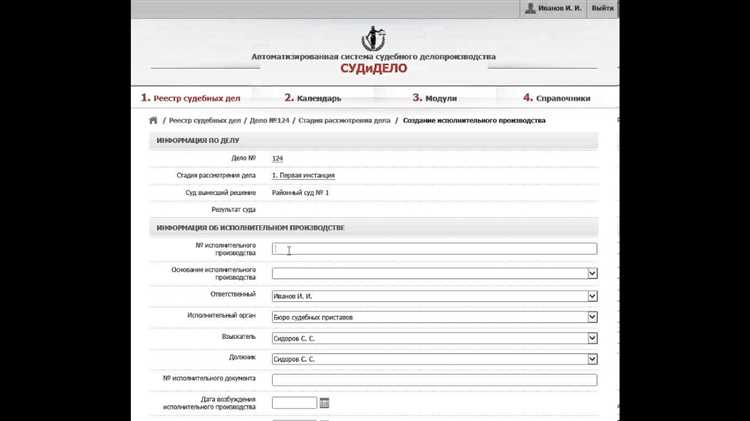Focus № исполнительного документа input field

[434, 380]
